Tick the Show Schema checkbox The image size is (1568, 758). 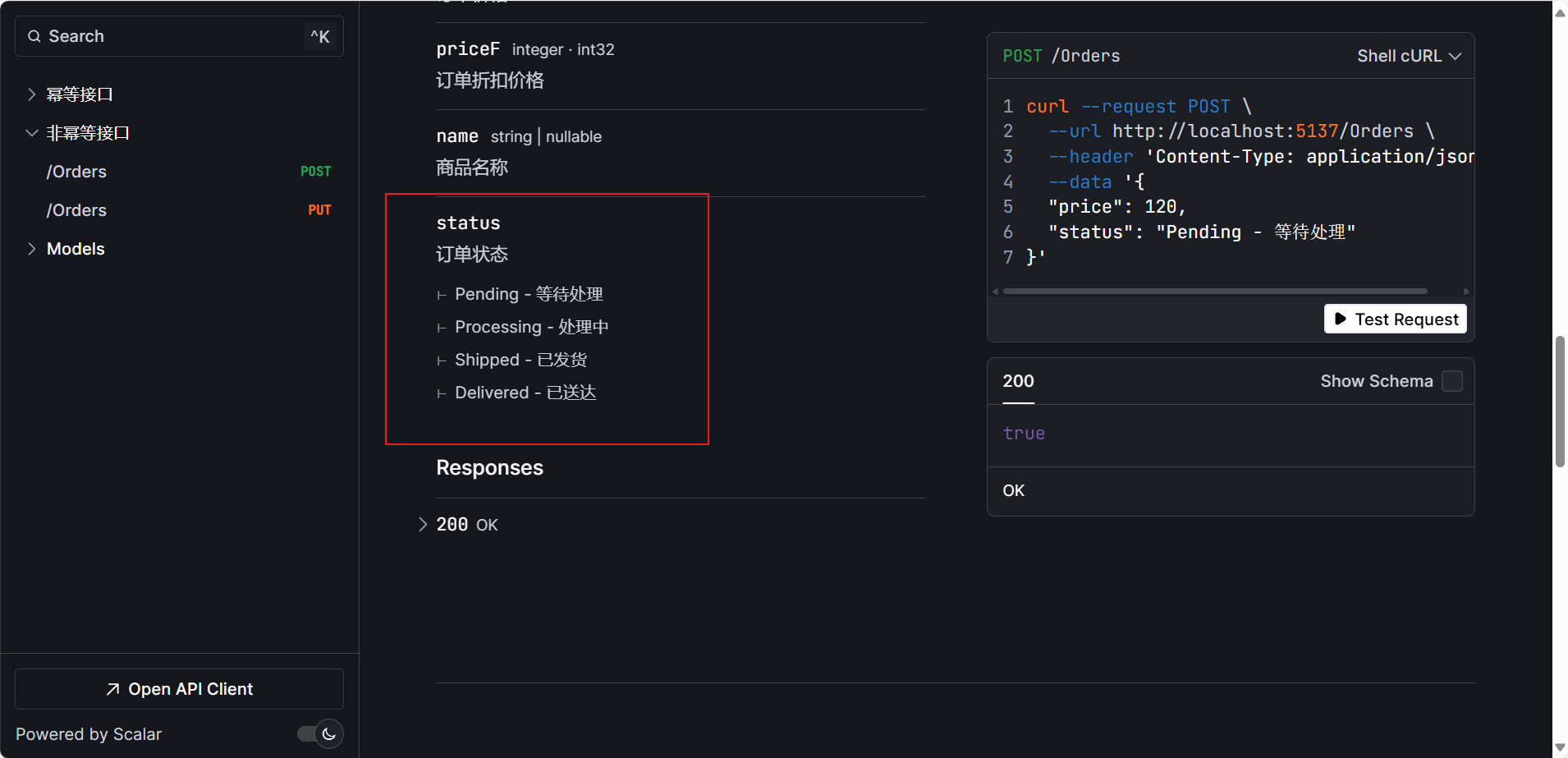[1451, 381]
